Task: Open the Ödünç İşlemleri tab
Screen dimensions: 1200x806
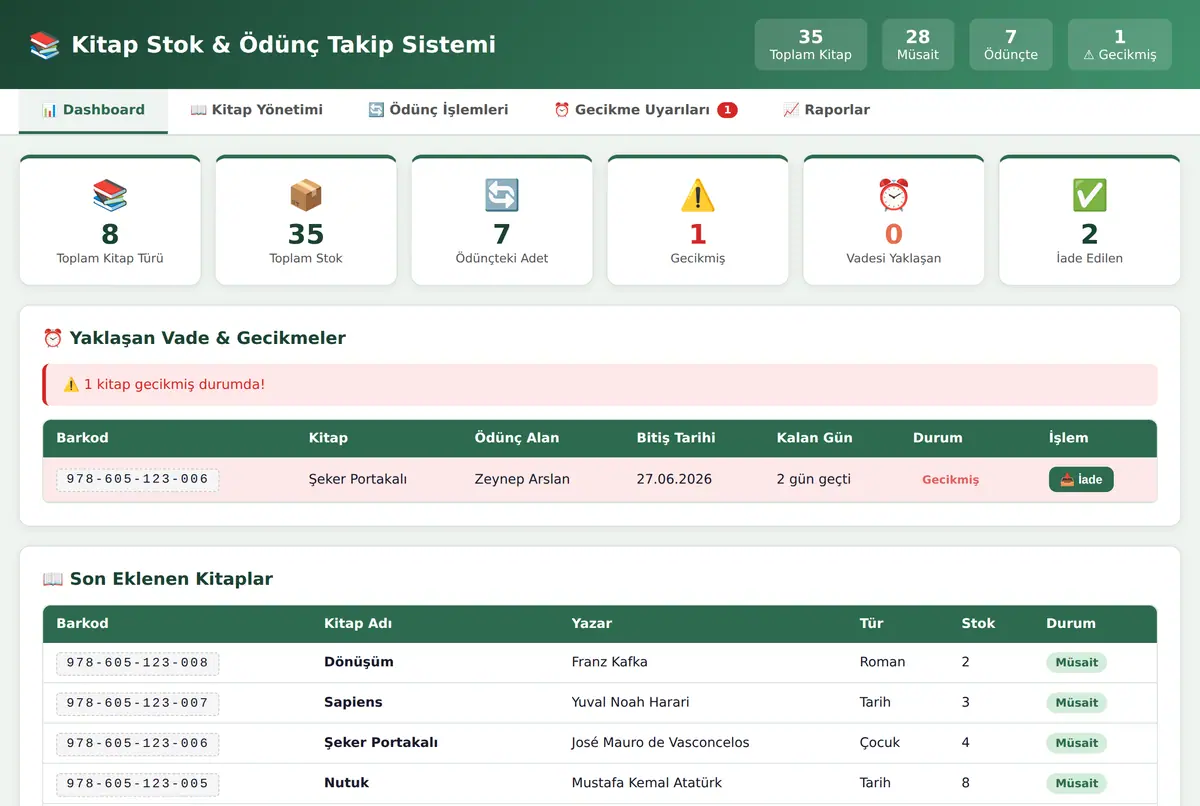Action: 438,110
